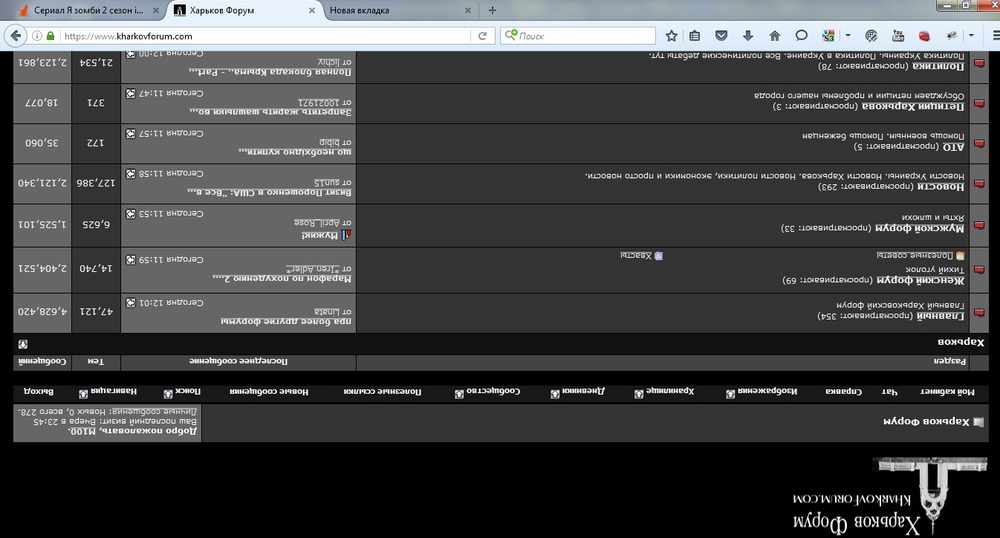1000x538 pixels.
Task: Open the Поиск dropdown in forum navbar
Action: 168,394
